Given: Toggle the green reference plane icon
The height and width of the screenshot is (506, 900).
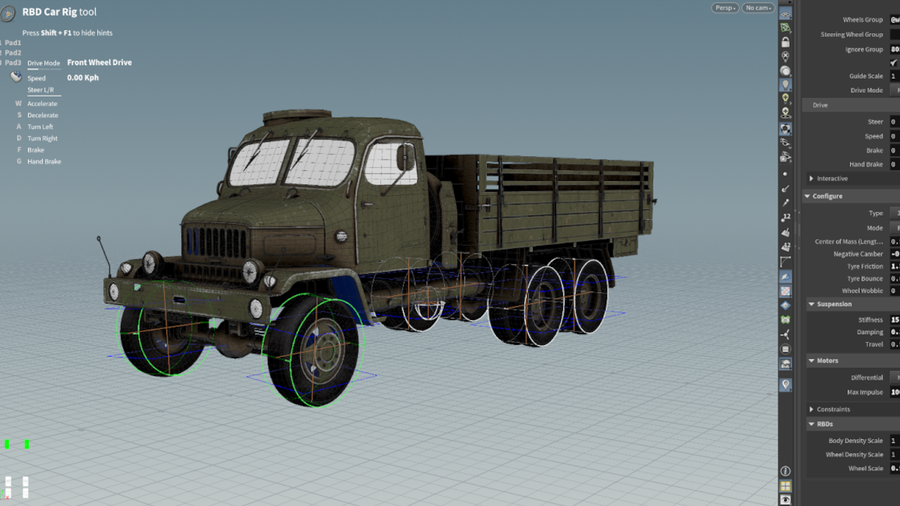Looking at the screenshot, I should tap(785, 28).
